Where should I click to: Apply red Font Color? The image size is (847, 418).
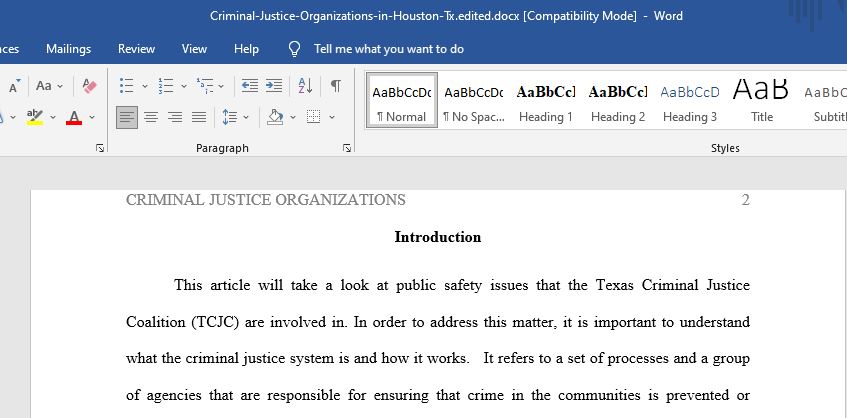point(74,117)
